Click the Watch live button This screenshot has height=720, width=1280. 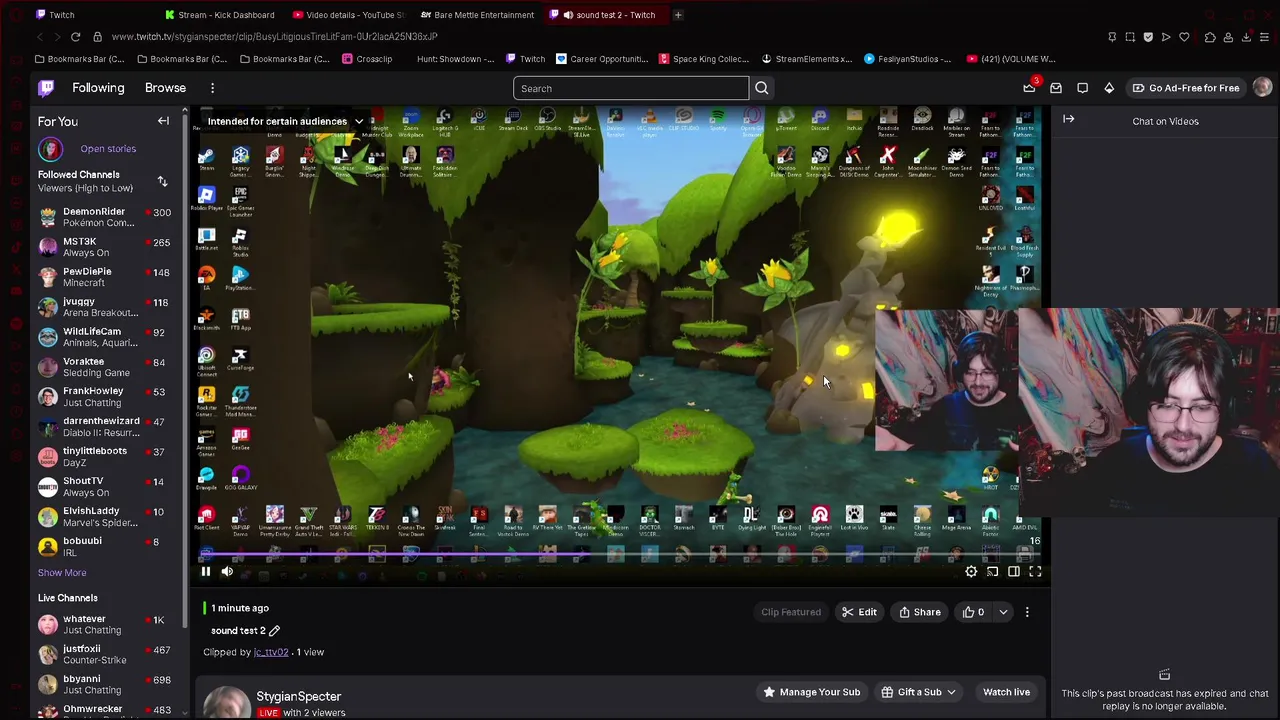(x=1006, y=692)
